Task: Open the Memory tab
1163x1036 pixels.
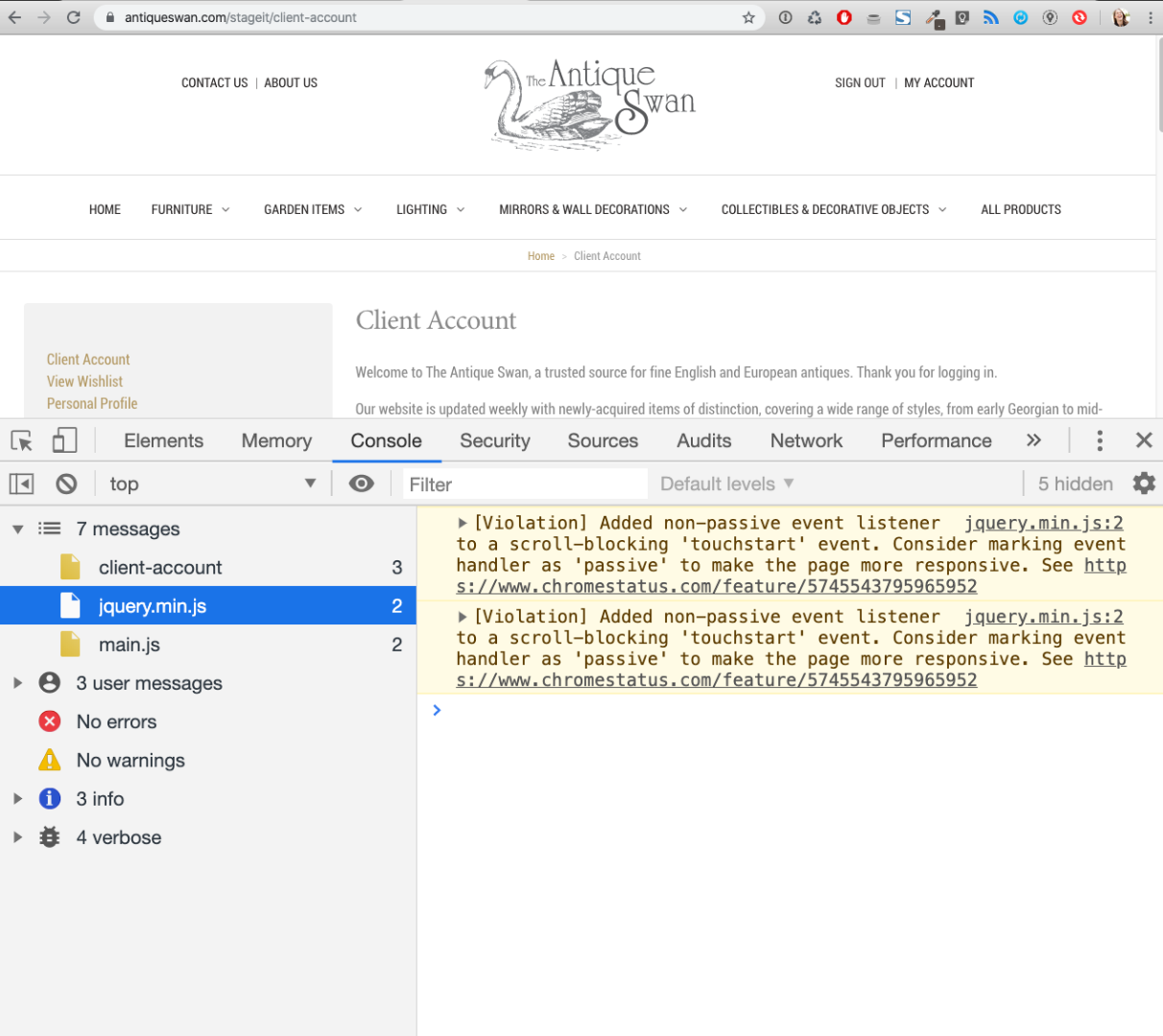Action: [x=276, y=440]
